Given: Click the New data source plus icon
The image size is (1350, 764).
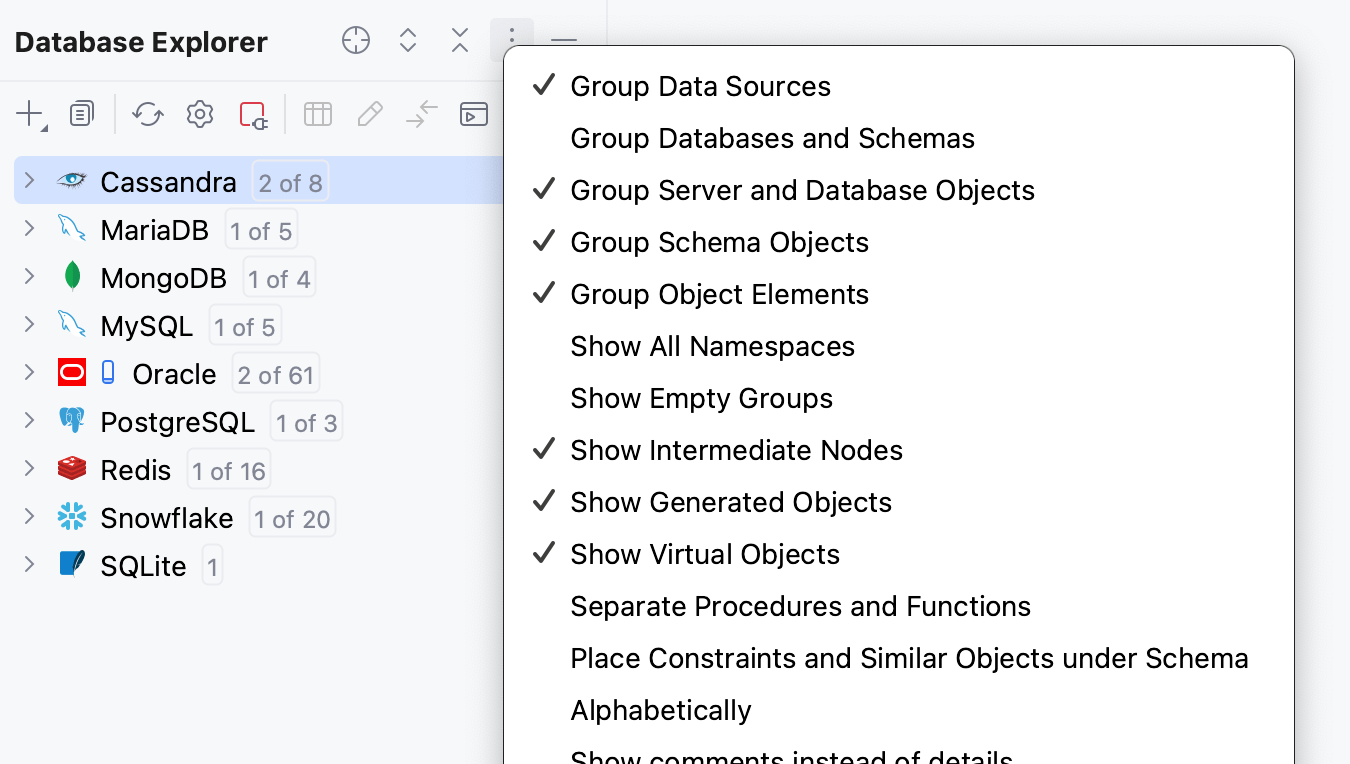Looking at the screenshot, I should click(x=31, y=115).
